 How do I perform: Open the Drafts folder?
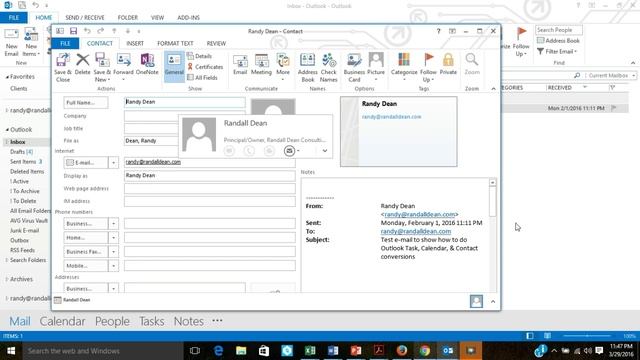coord(21,152)
